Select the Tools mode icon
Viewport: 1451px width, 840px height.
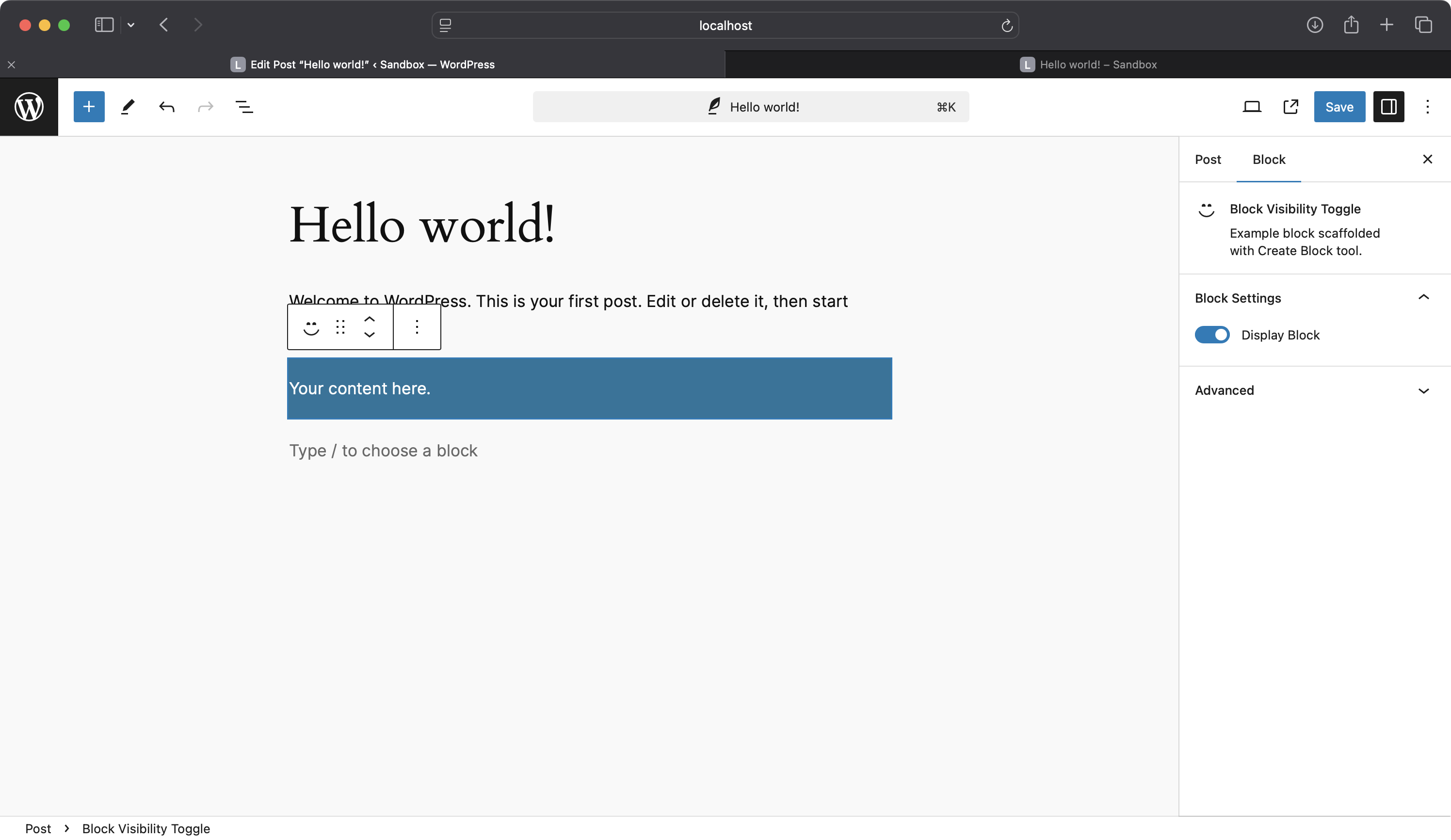pyautogui.click(x=127, y=107)
